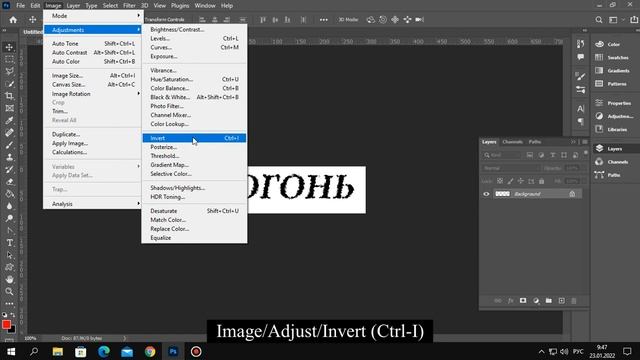Viewport: 640px width, 360px height.
Task: Choose Hue/Saturation adjustment
Action: click(x=194, y=79)
